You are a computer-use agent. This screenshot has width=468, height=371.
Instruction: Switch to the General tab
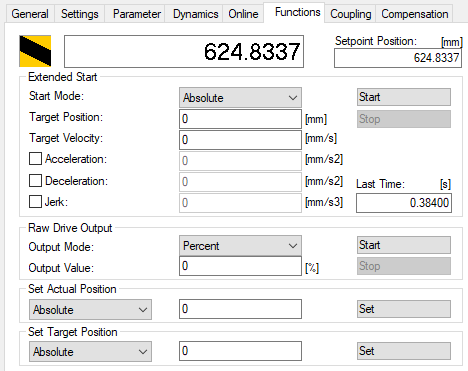[30, 14]
